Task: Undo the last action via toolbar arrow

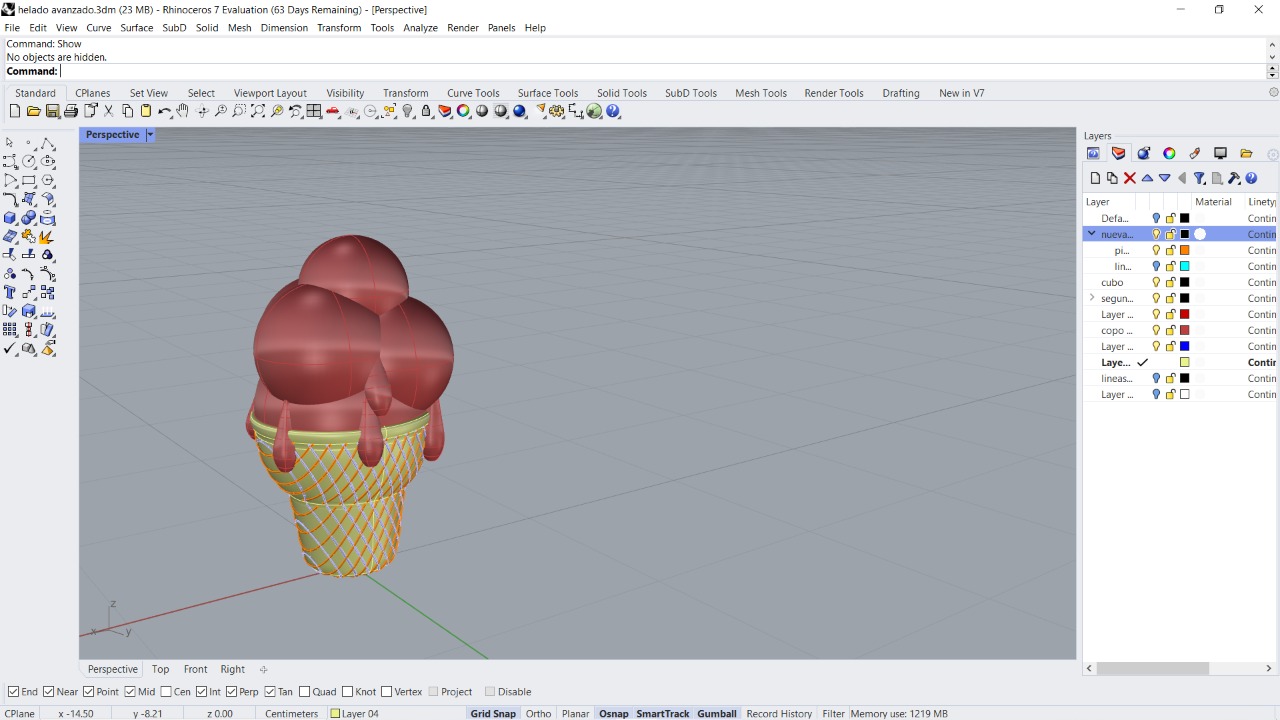Action: pos(164,111)
